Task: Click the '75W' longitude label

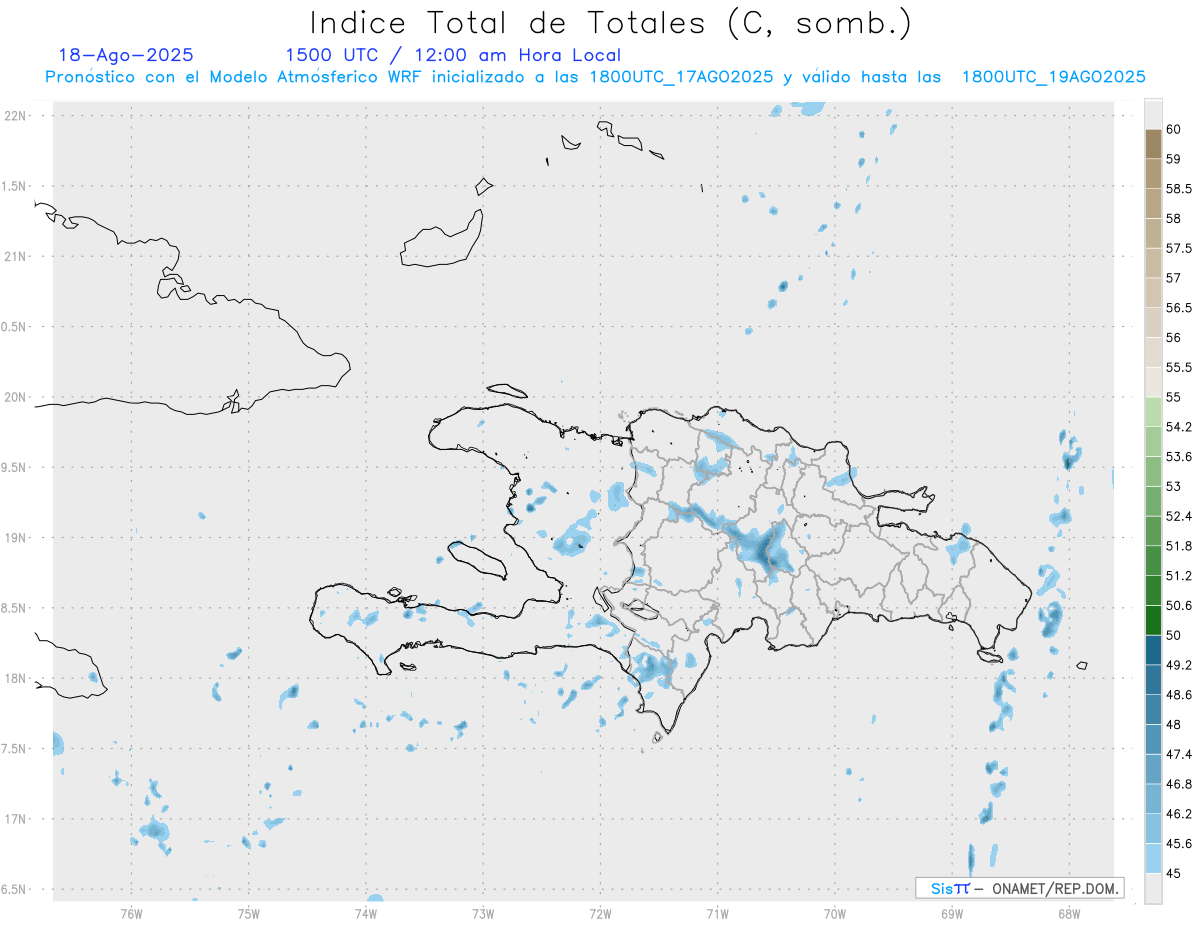Action: pos(249,913)
